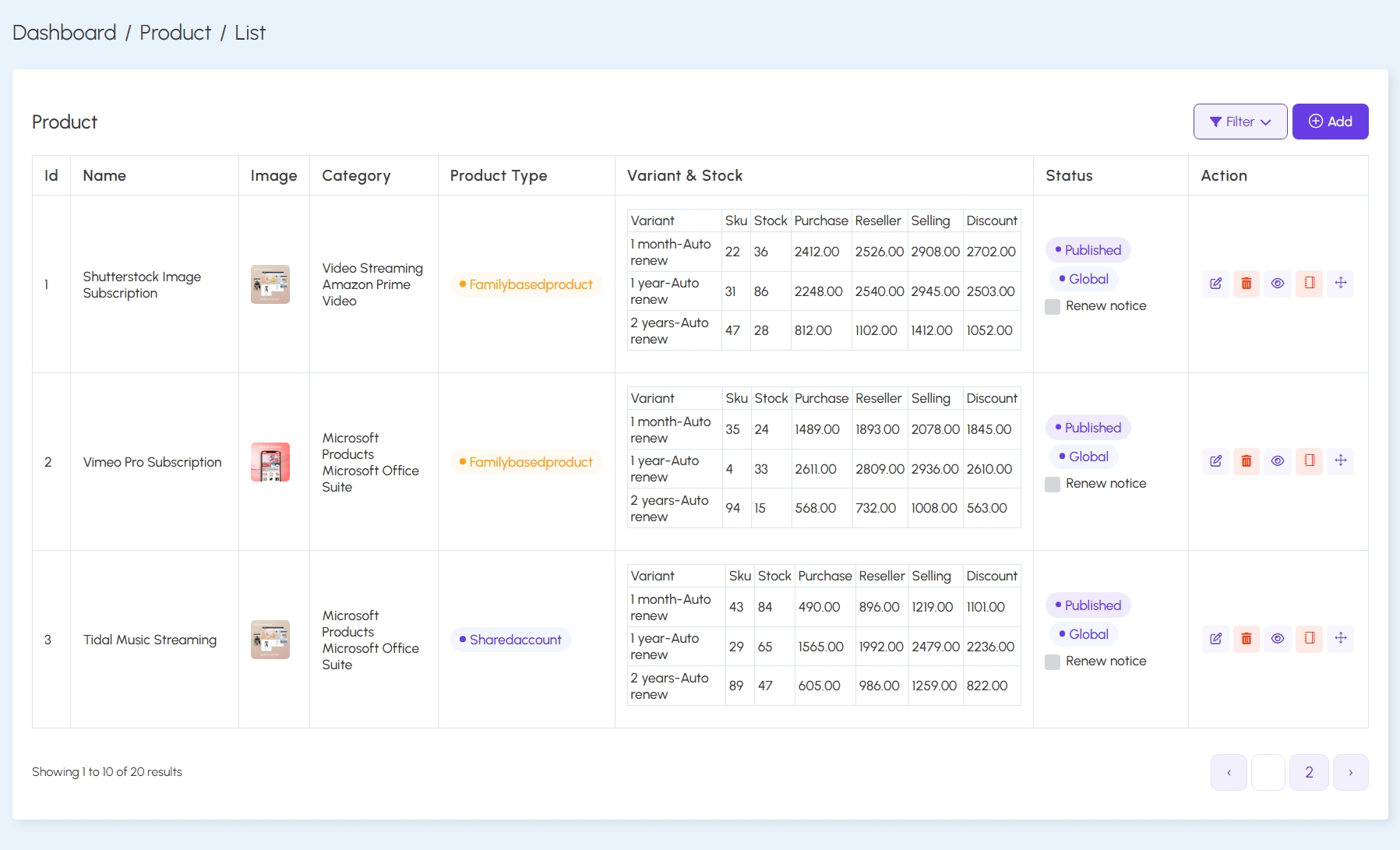The width and height of the screenshot is (1400, 850).
Task: Edit the Shutterstock Image Subscription product
Action: click(1215, 284)
